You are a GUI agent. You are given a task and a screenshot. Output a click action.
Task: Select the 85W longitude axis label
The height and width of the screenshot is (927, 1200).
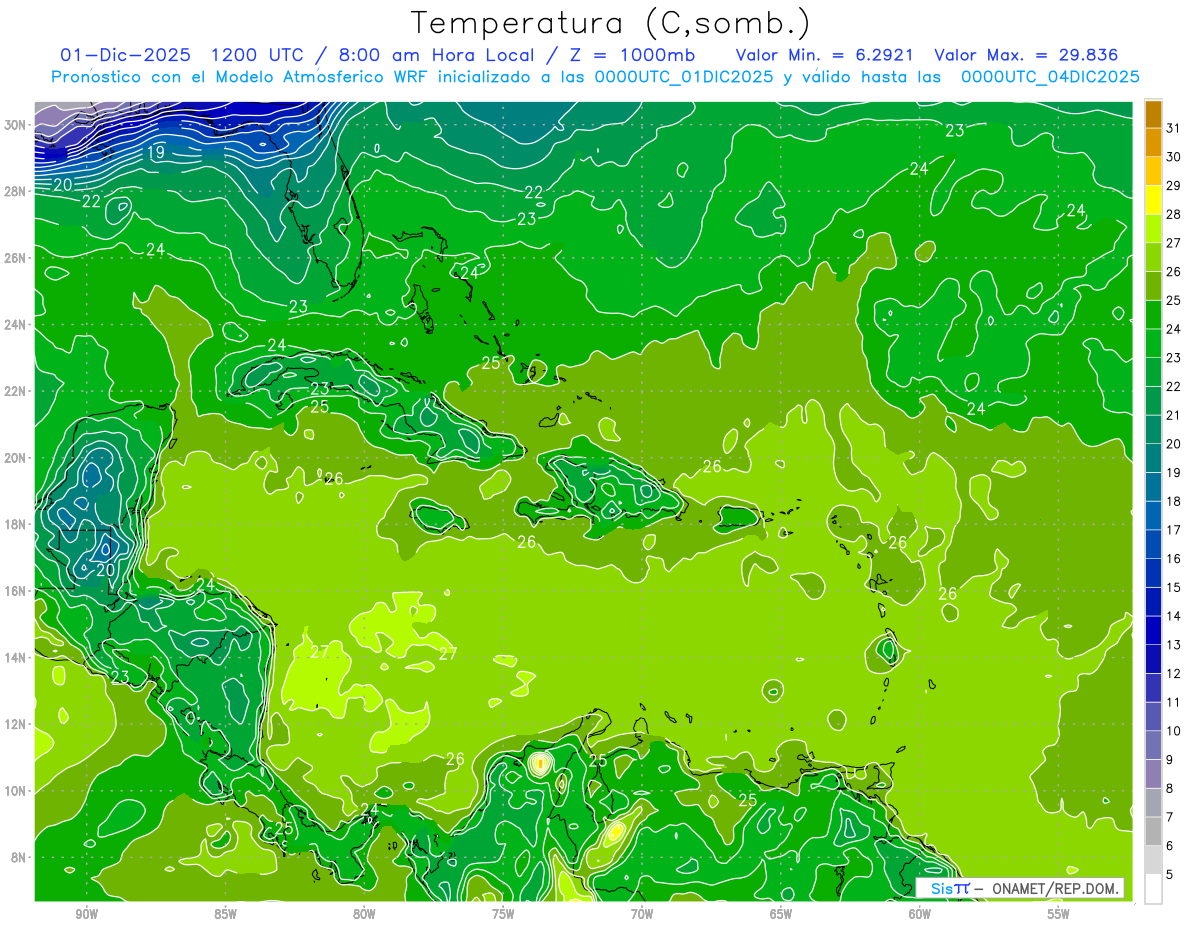click(x=225, y=915)
